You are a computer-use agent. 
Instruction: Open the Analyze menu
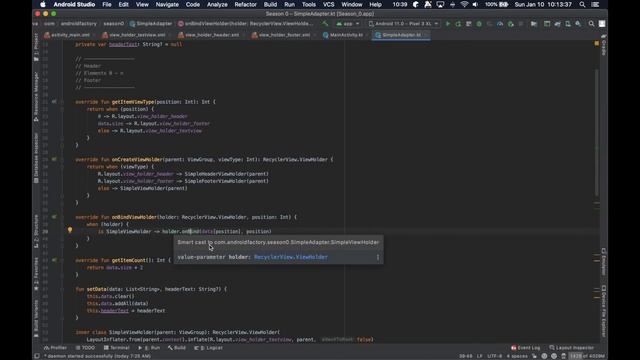click(217, 4)
